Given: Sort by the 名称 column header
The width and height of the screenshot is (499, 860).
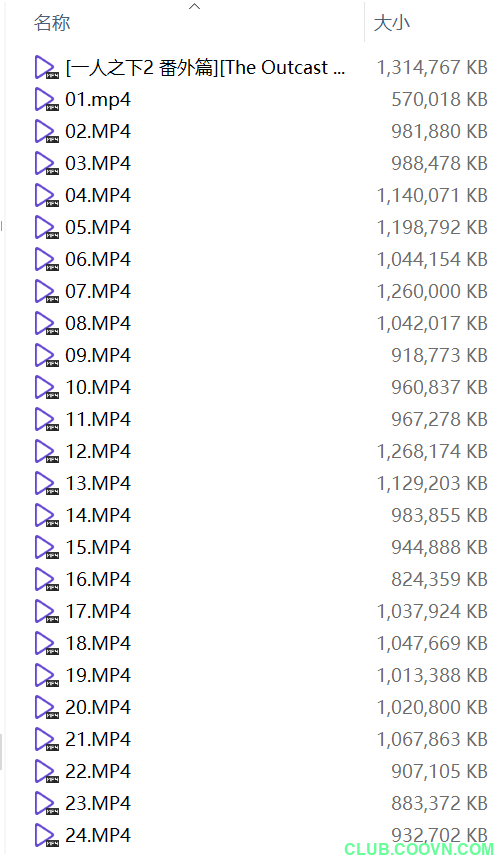Looking at the screenshot, I should pos(52,23).
